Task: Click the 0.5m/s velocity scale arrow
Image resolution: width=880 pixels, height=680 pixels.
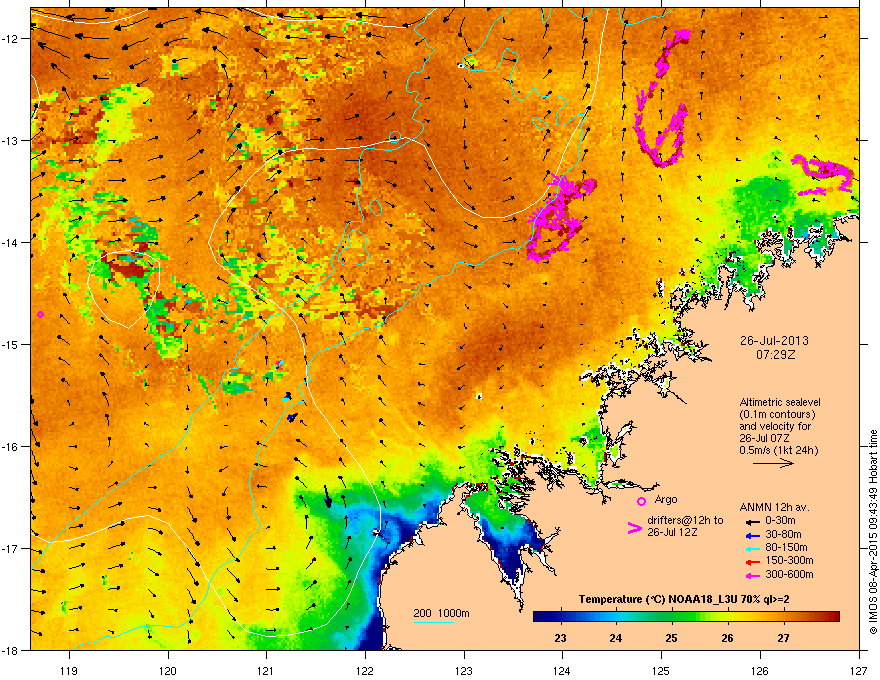Action: pos(773,463)
